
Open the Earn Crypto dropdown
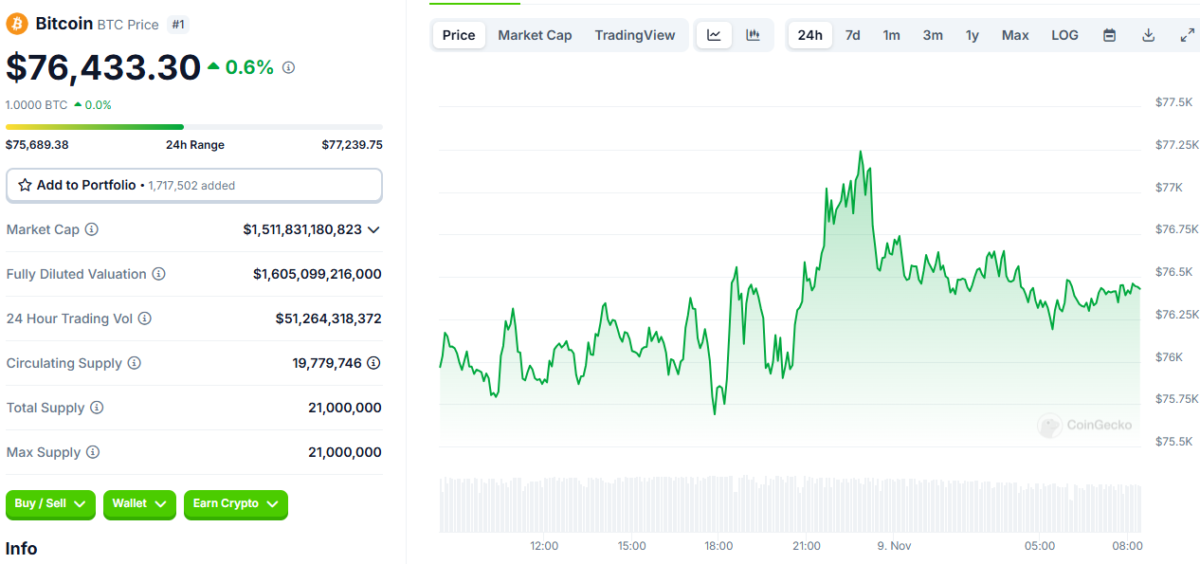tap(235, 504)
